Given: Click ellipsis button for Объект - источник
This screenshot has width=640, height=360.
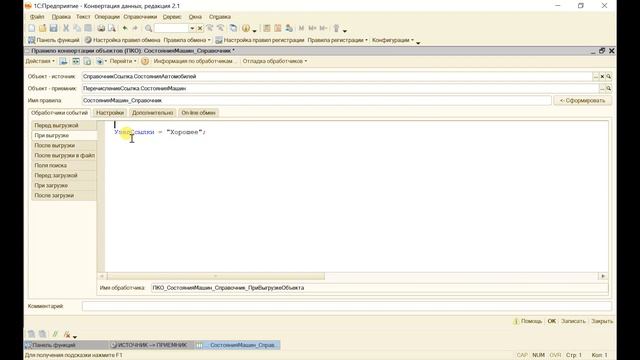Looking at the screenshot, I should coord(596,76).
